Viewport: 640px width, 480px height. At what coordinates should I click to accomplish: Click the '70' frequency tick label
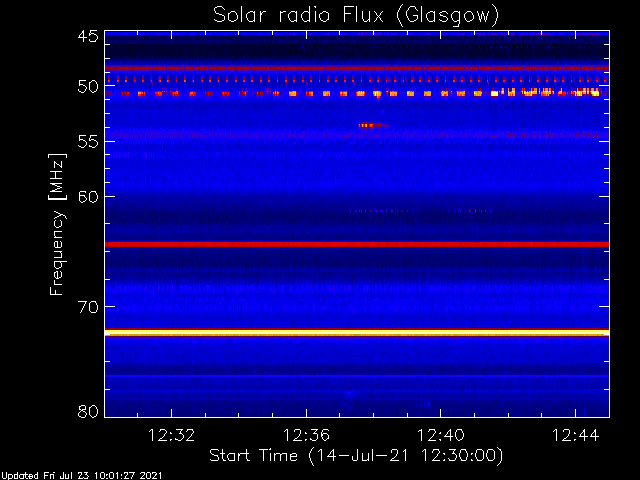pyautogui.click(x=88, y=307)
